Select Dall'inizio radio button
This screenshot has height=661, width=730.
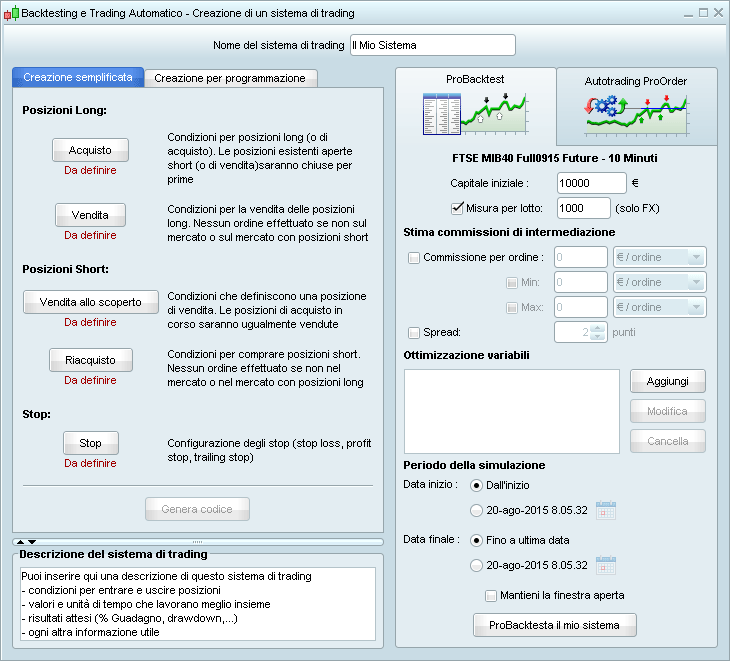476,485
